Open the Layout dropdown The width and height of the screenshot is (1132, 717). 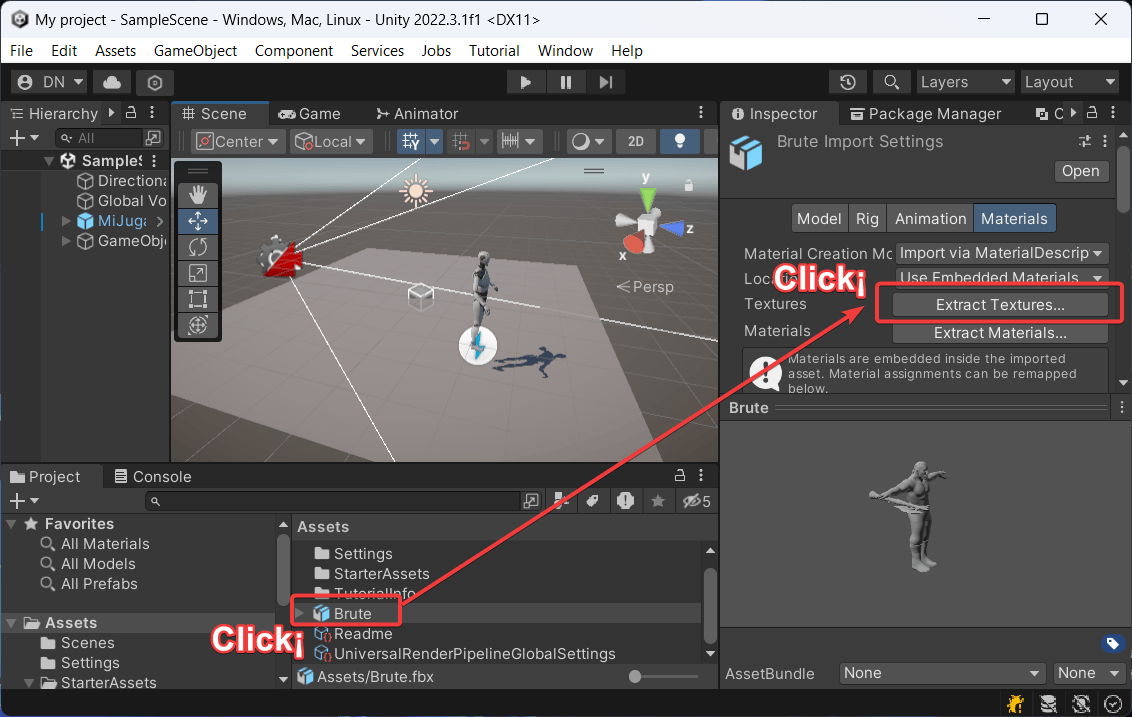(x=1070, y=82)
